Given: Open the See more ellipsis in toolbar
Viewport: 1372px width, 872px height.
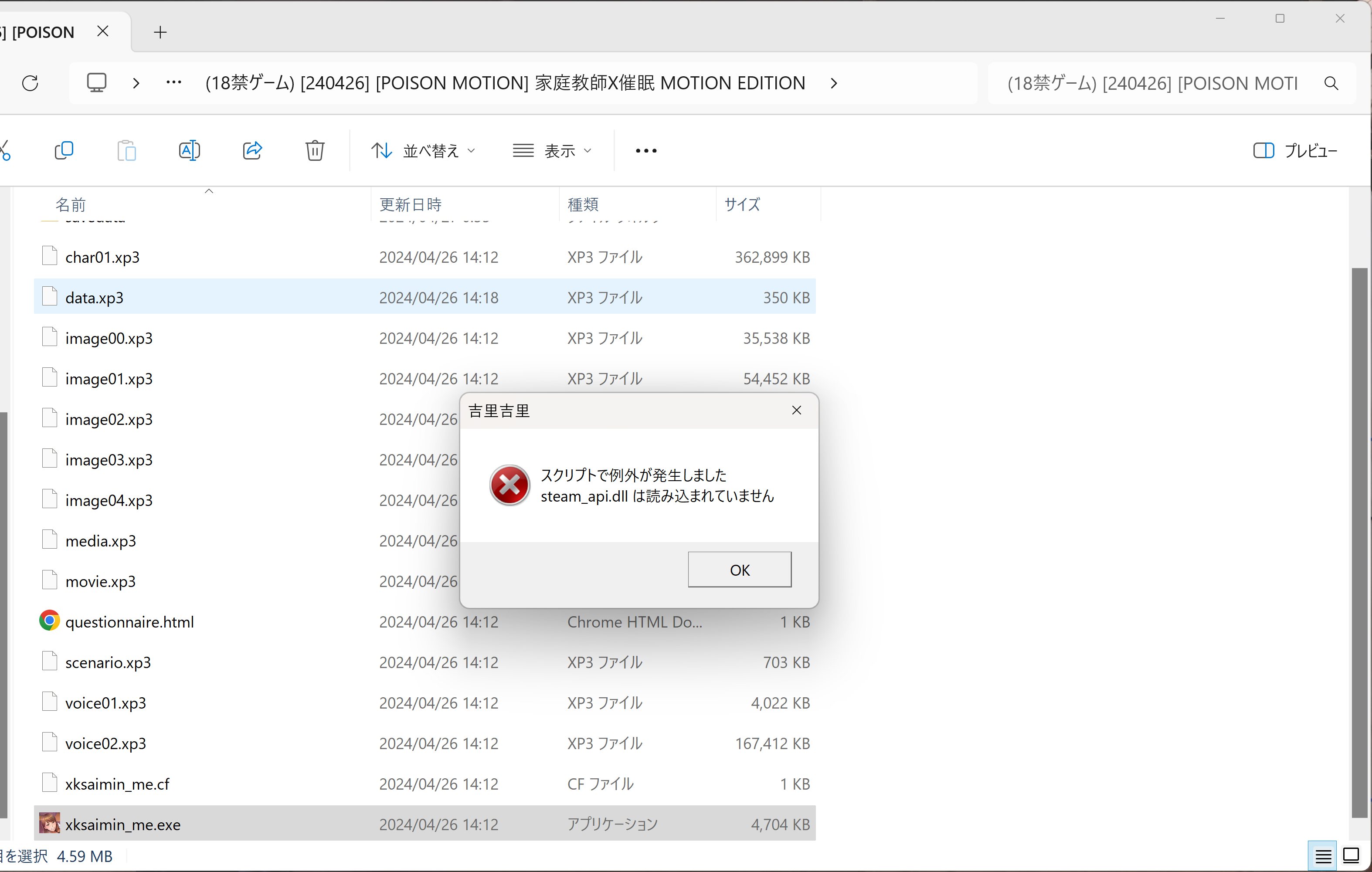Looking at the screenshot, I should point(646,151).
